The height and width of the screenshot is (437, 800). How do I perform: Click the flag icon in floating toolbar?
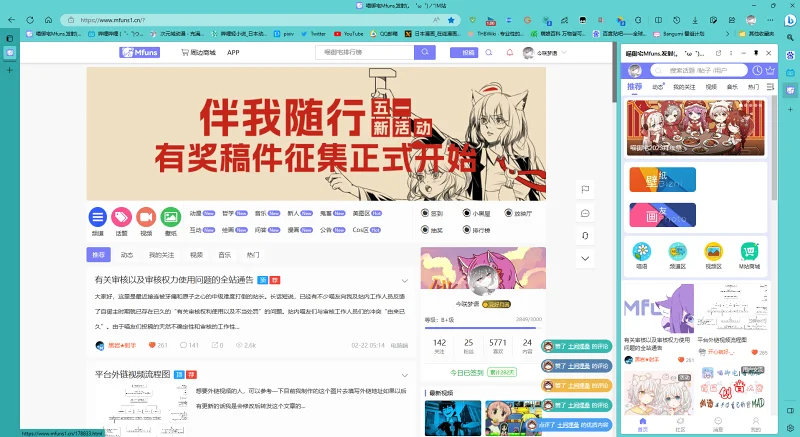pyautogui.click(x=585, y=189)
